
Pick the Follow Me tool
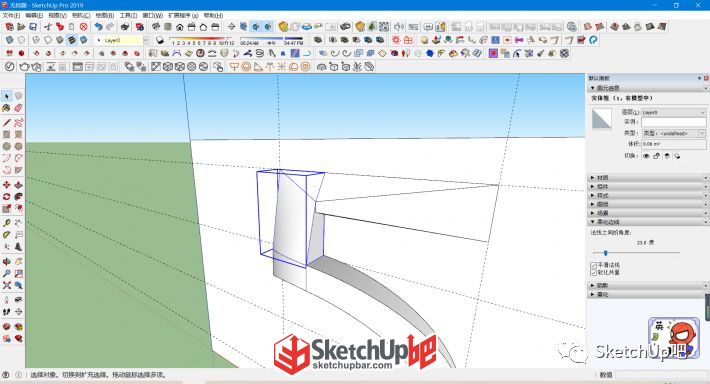pyautogui.click(x=18, y=197)
